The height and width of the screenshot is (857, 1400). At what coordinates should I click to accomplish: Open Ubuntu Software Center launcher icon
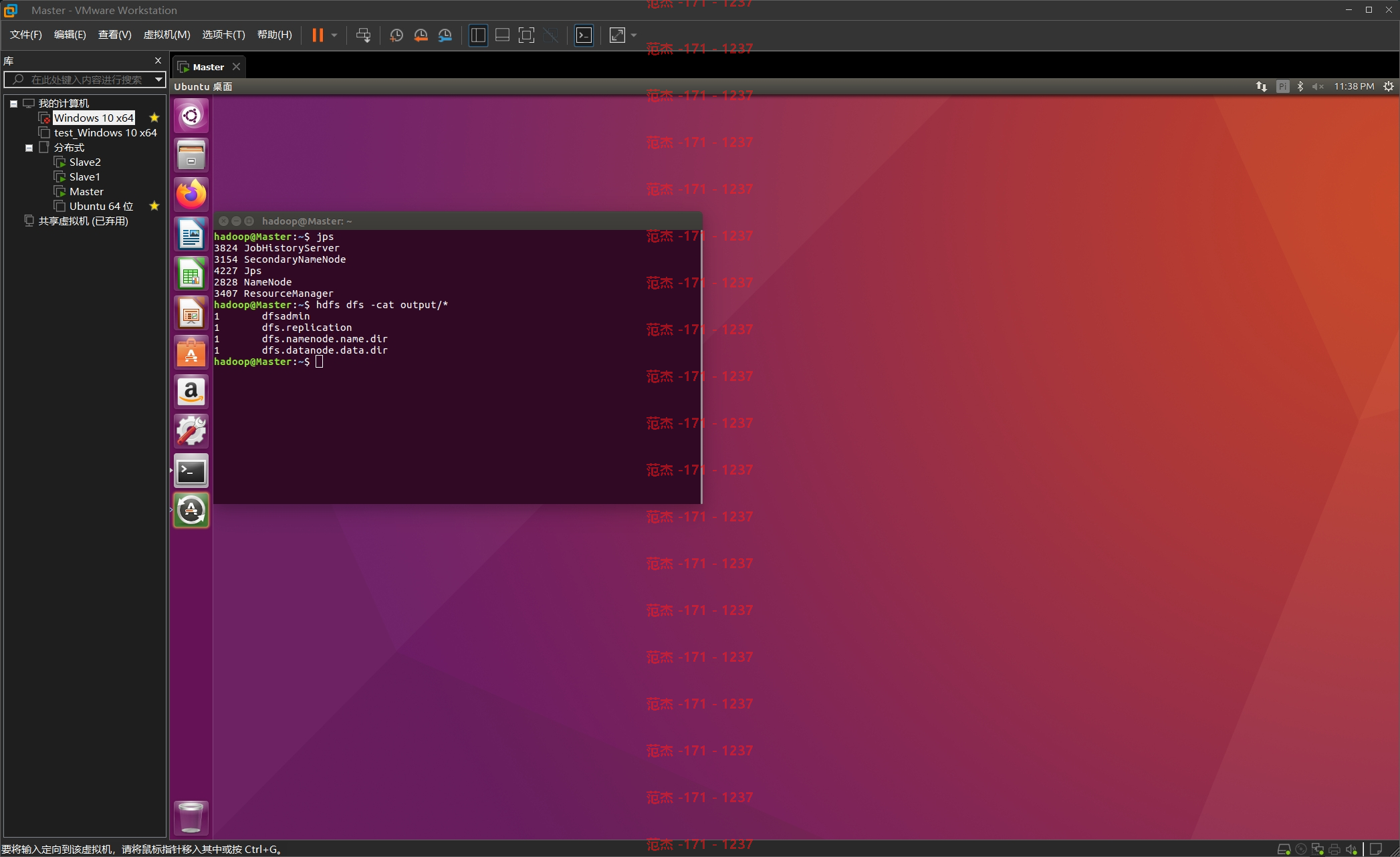(191, 352)
